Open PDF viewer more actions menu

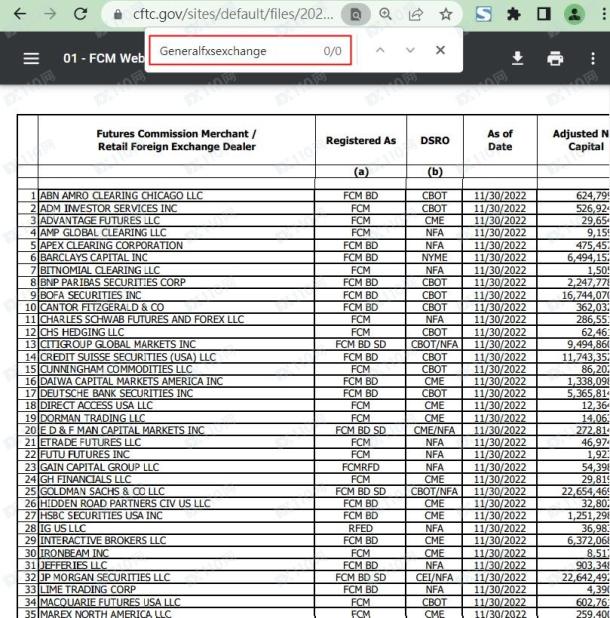[593, 58]
